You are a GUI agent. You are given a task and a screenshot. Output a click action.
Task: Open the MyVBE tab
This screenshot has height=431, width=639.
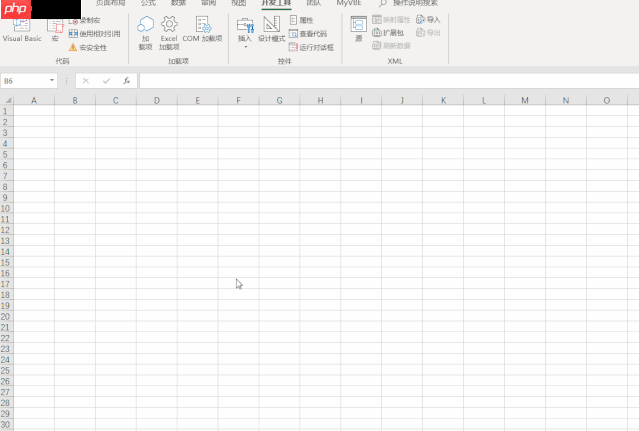[349, 3]
